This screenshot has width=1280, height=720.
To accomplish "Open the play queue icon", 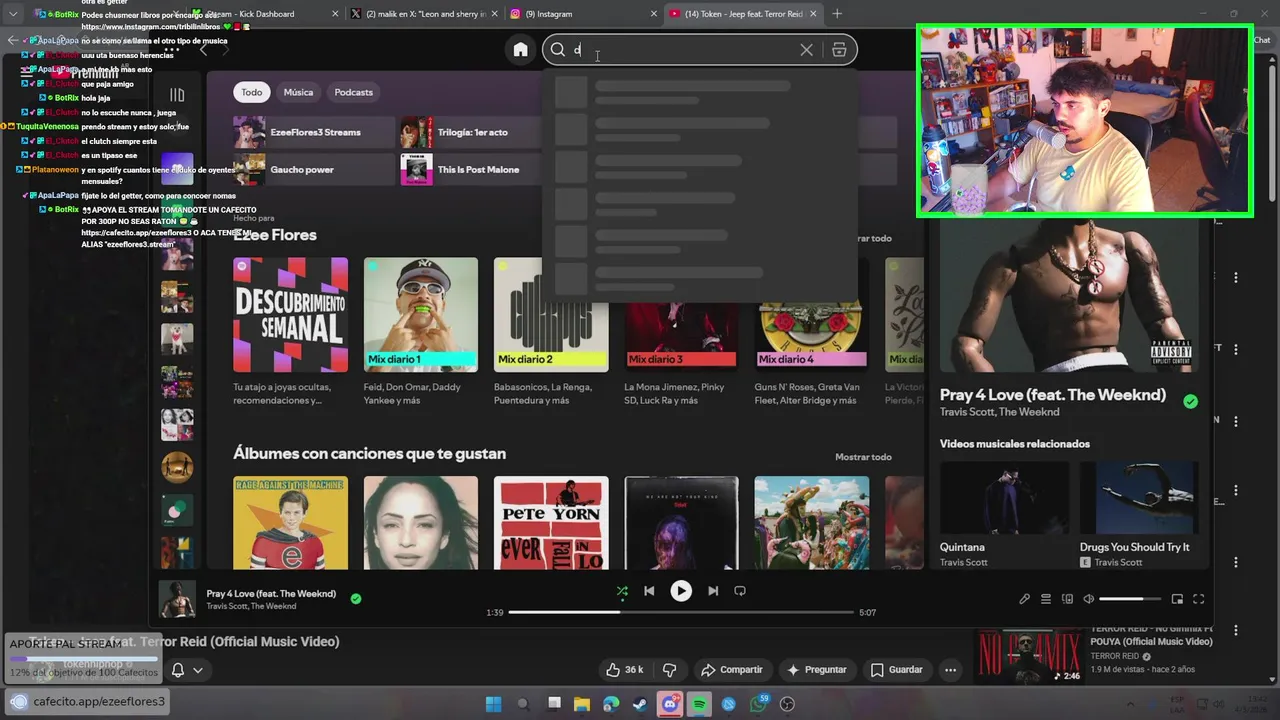I will point(1046,599).
